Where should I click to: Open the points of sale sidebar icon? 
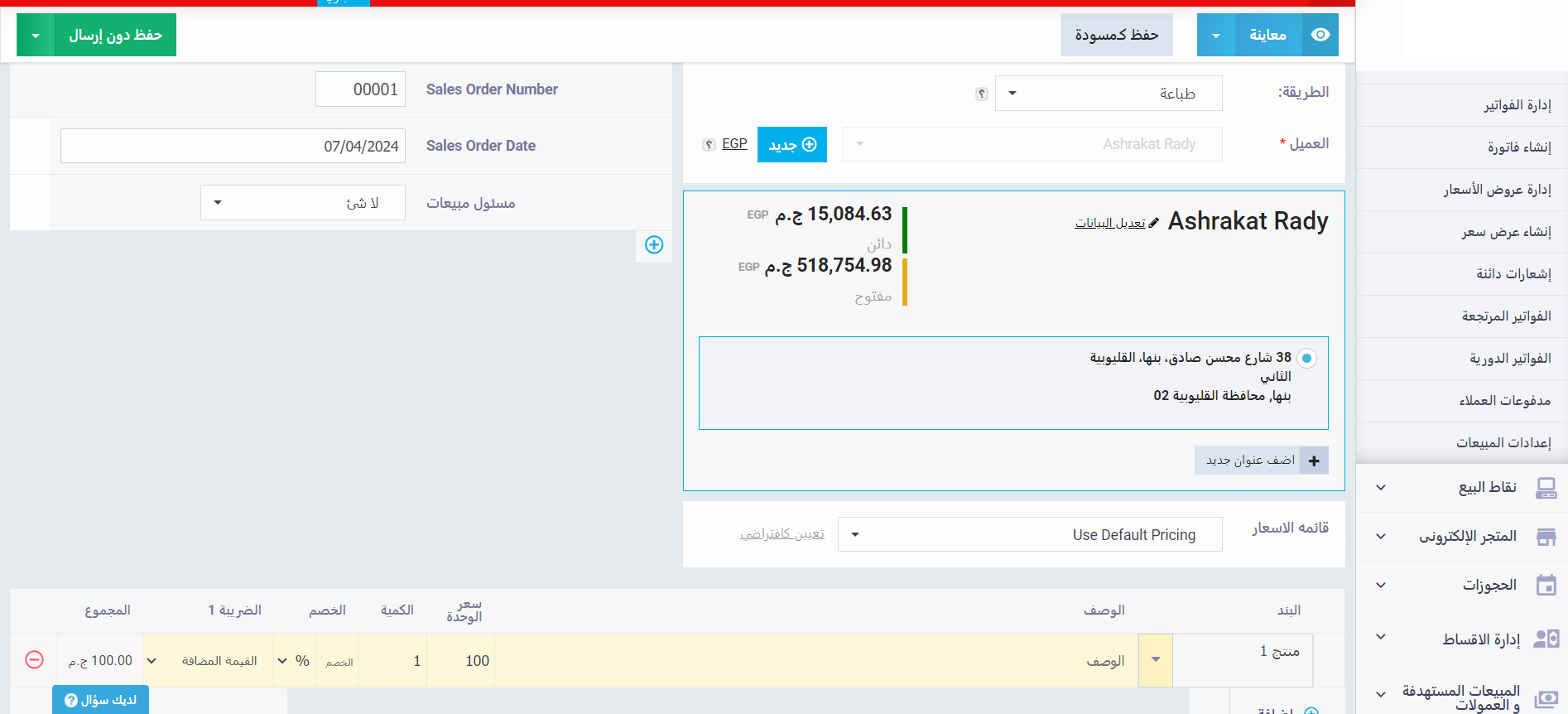(x=1546, y=488)
